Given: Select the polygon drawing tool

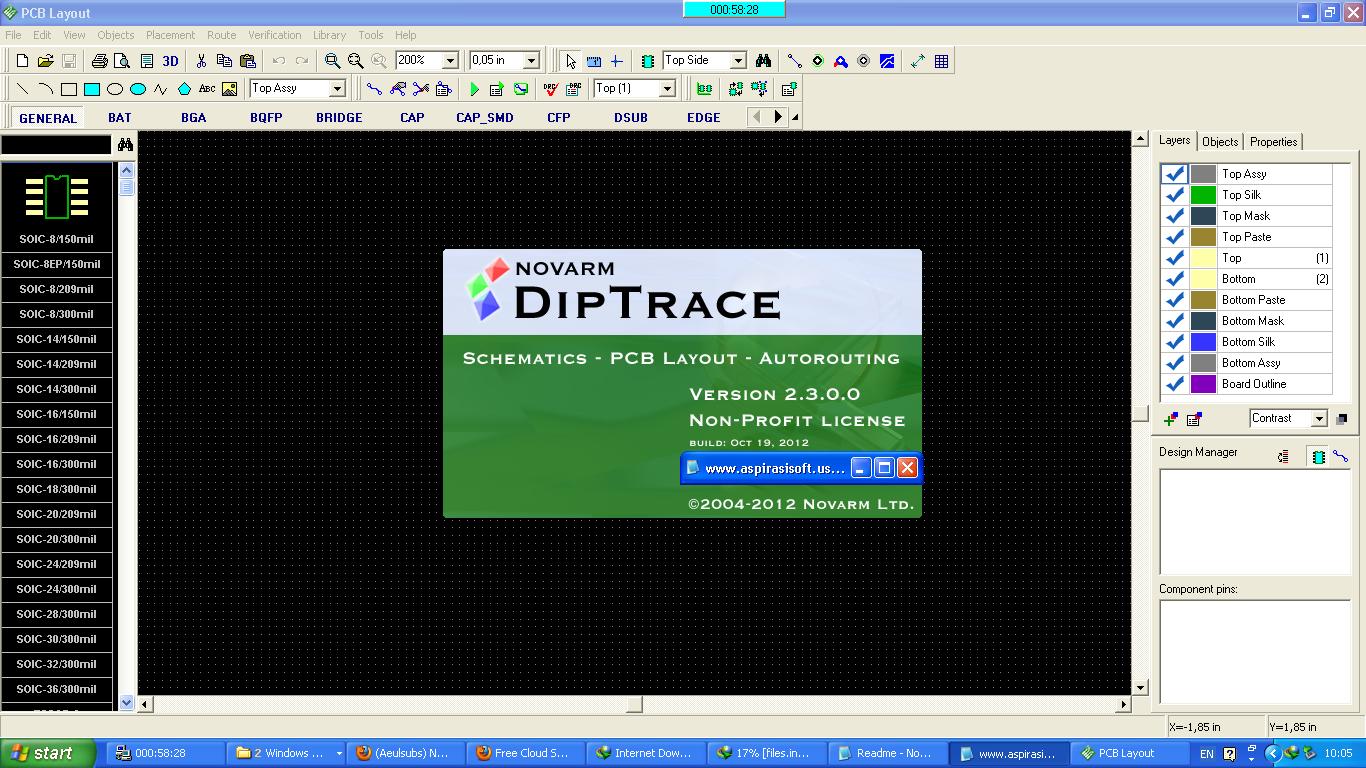Looking at the screenshot, I should pyautogui.click(x=184, y=89).
